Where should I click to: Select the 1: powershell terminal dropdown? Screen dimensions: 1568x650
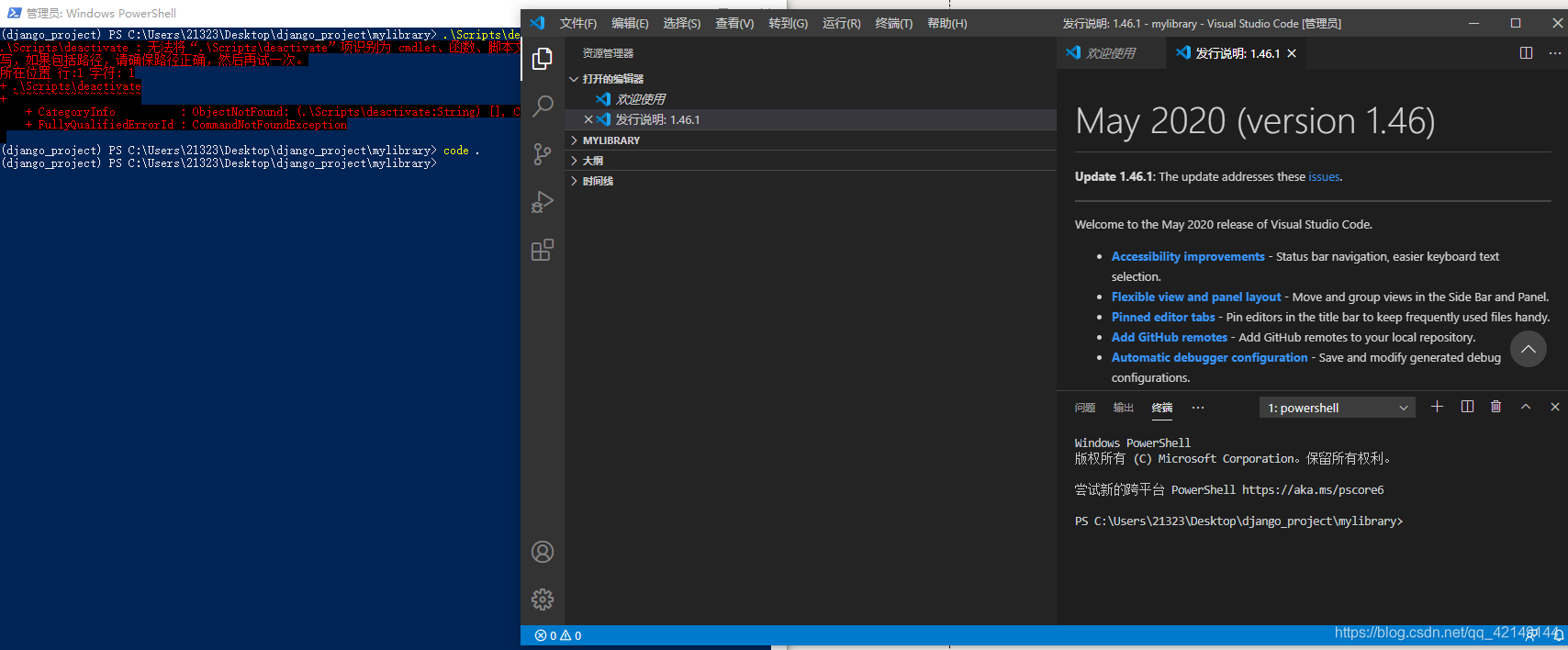coord(1337,408)
